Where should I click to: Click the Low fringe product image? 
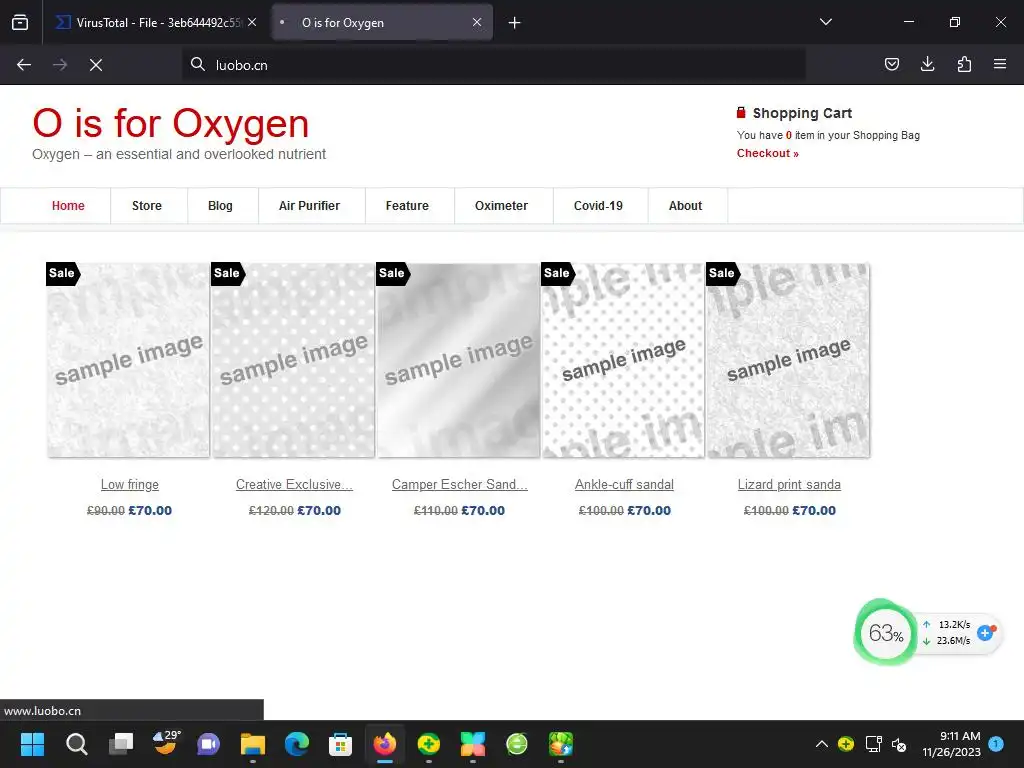[129, 360]
